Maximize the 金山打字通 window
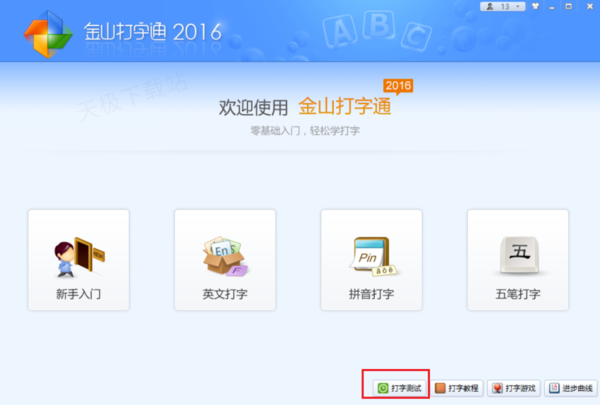The image size is (600, 405). pyautogui.click(x=569, y=7)
